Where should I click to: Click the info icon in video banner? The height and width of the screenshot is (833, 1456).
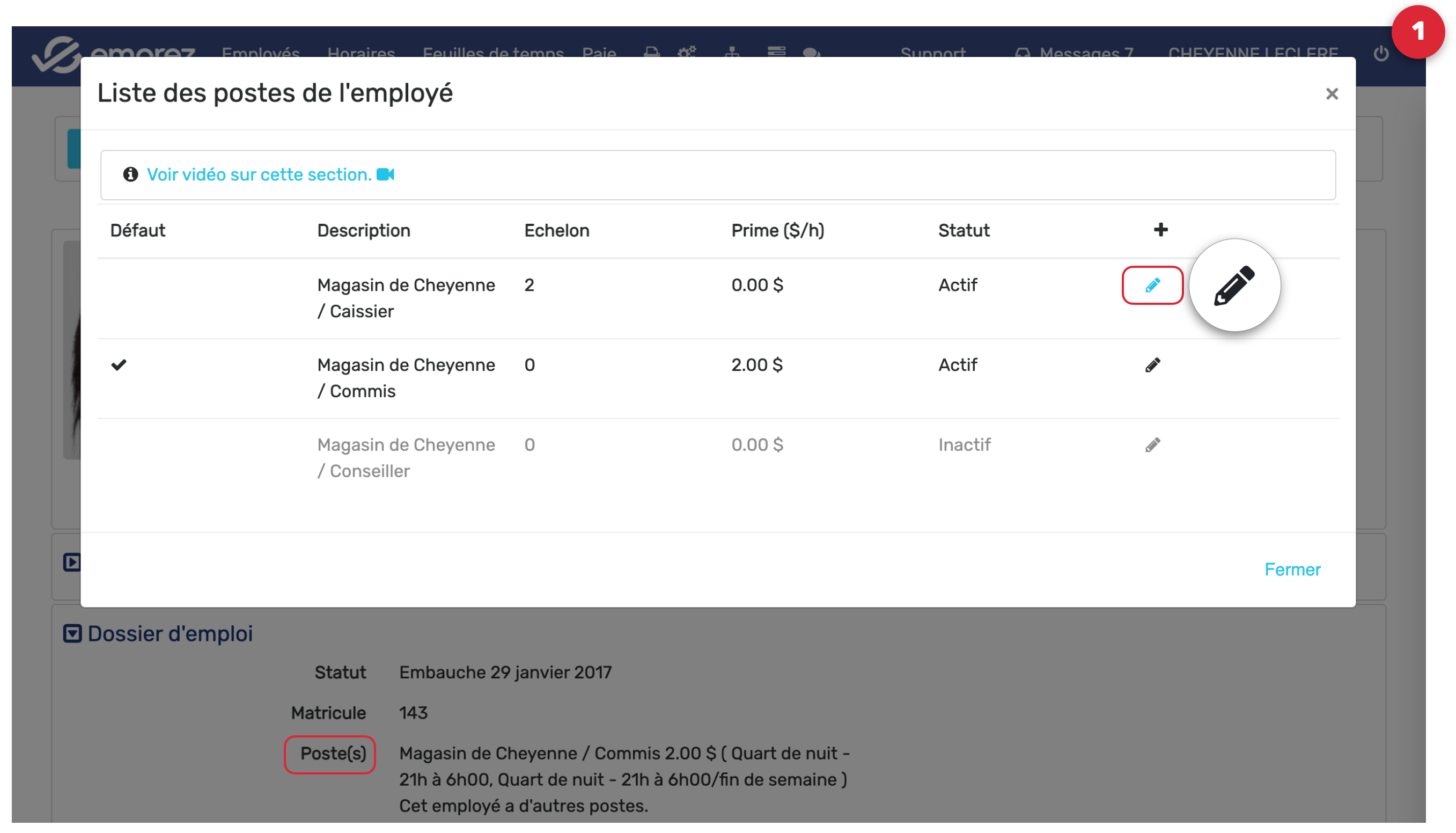[130, 174]
